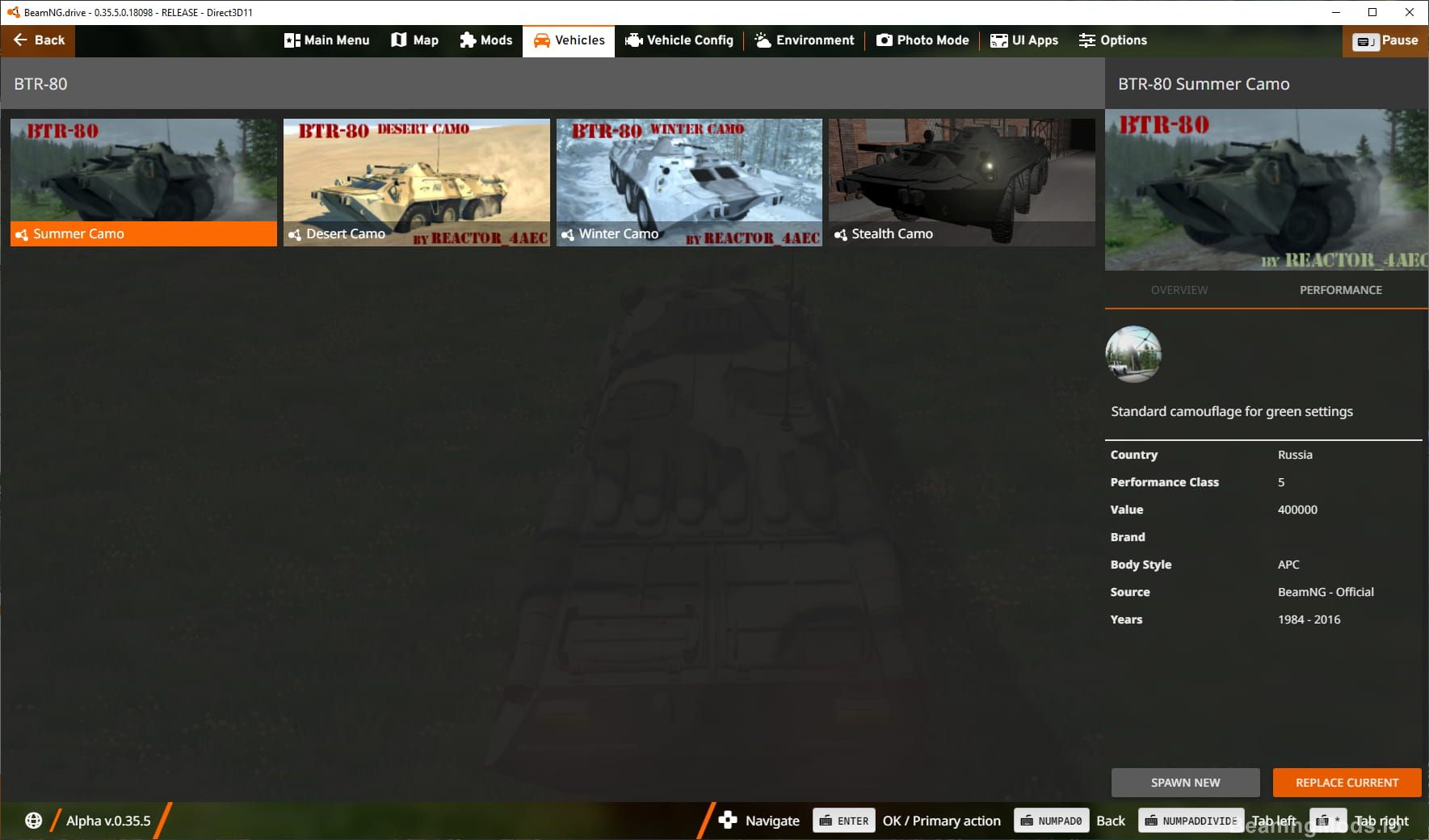Select the Stealth Camo configuration
The width and height of the screenshot is (1429, 840).
pyautogui.click(x=962, y=183)
